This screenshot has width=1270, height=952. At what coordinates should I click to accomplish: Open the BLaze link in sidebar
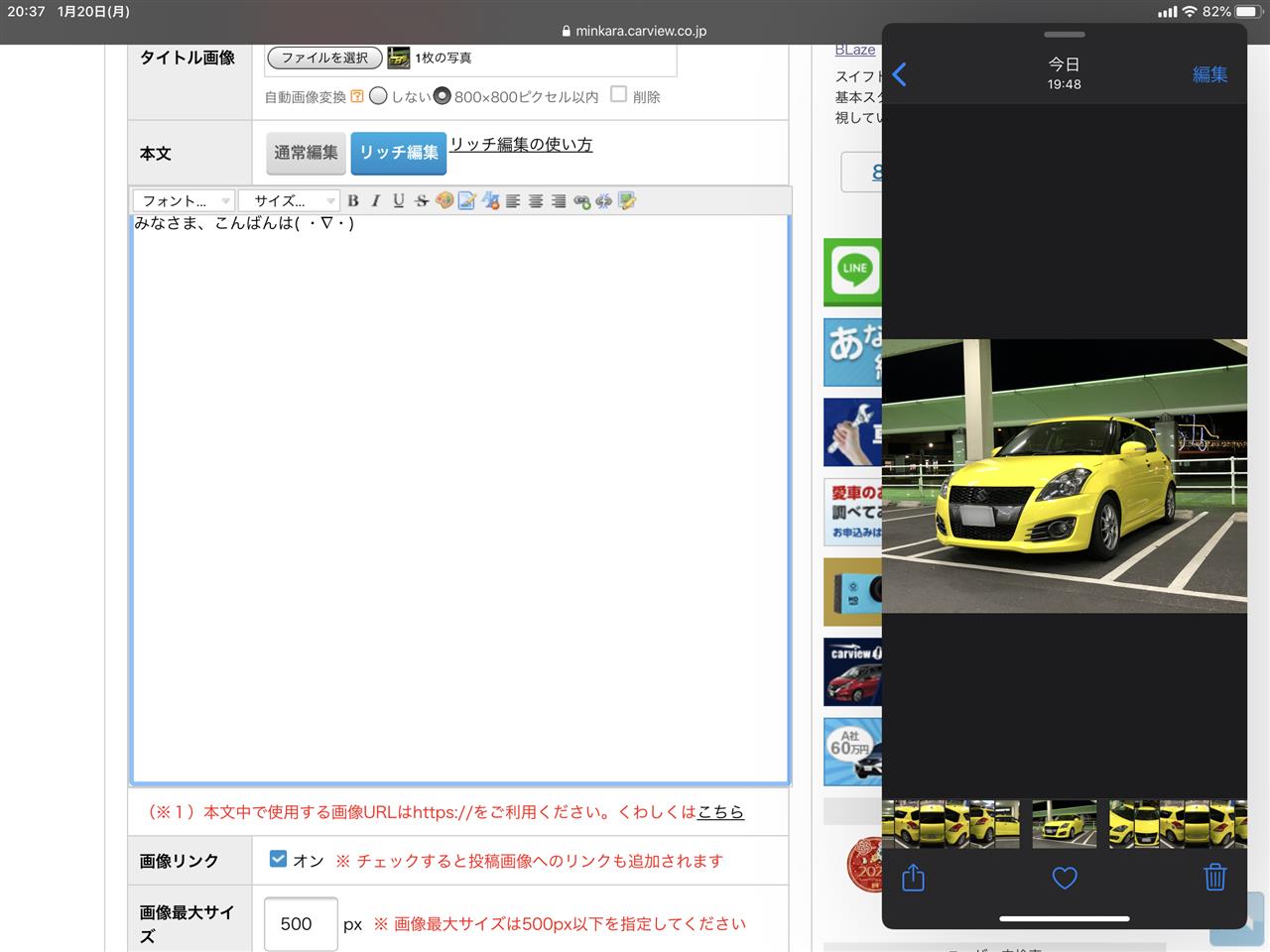pyautogui.click(x=854, y=50)
